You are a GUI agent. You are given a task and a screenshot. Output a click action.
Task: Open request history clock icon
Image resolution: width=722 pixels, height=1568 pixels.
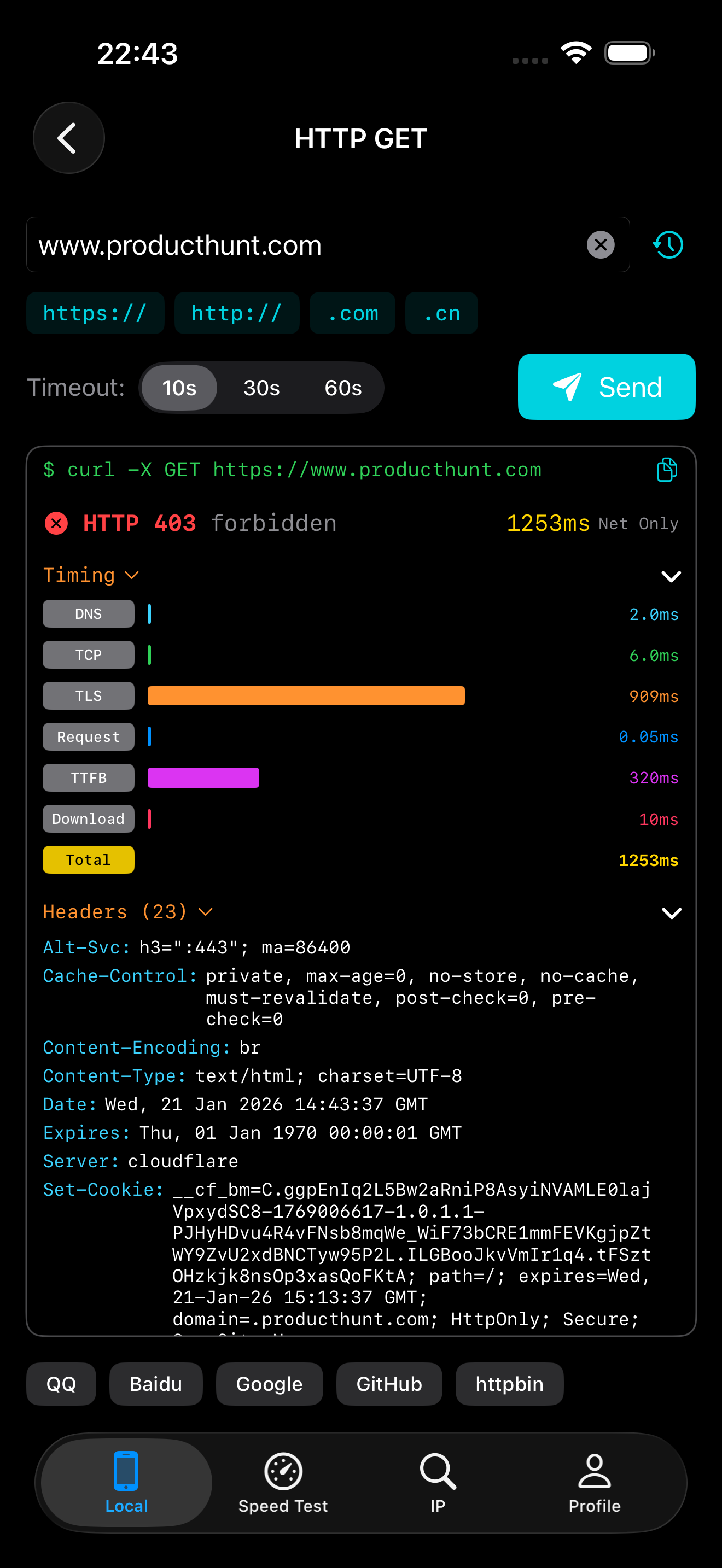668,245
